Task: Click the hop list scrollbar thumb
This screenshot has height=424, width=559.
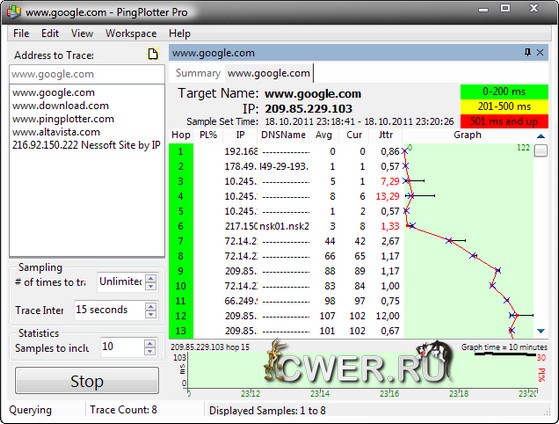Action: point(541,150)
